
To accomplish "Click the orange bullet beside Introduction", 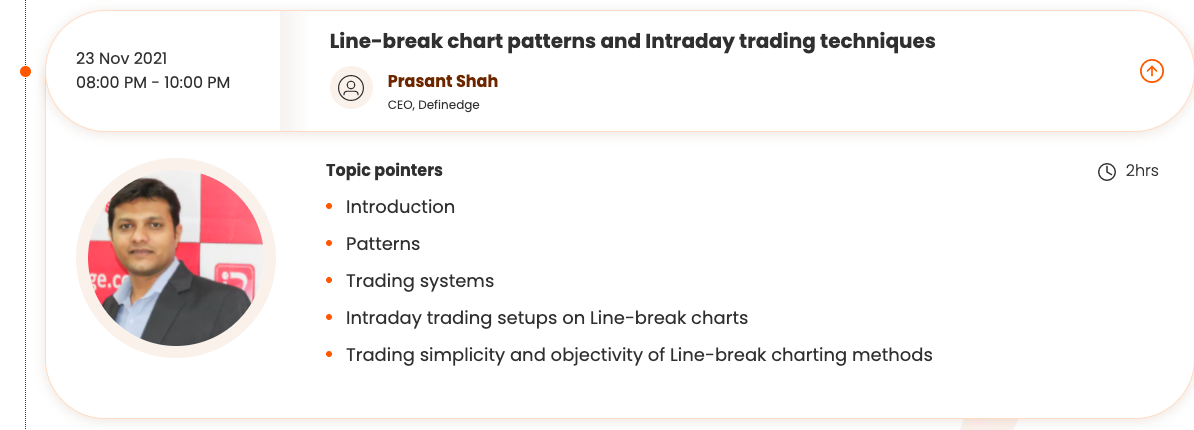I will [329, 207].
